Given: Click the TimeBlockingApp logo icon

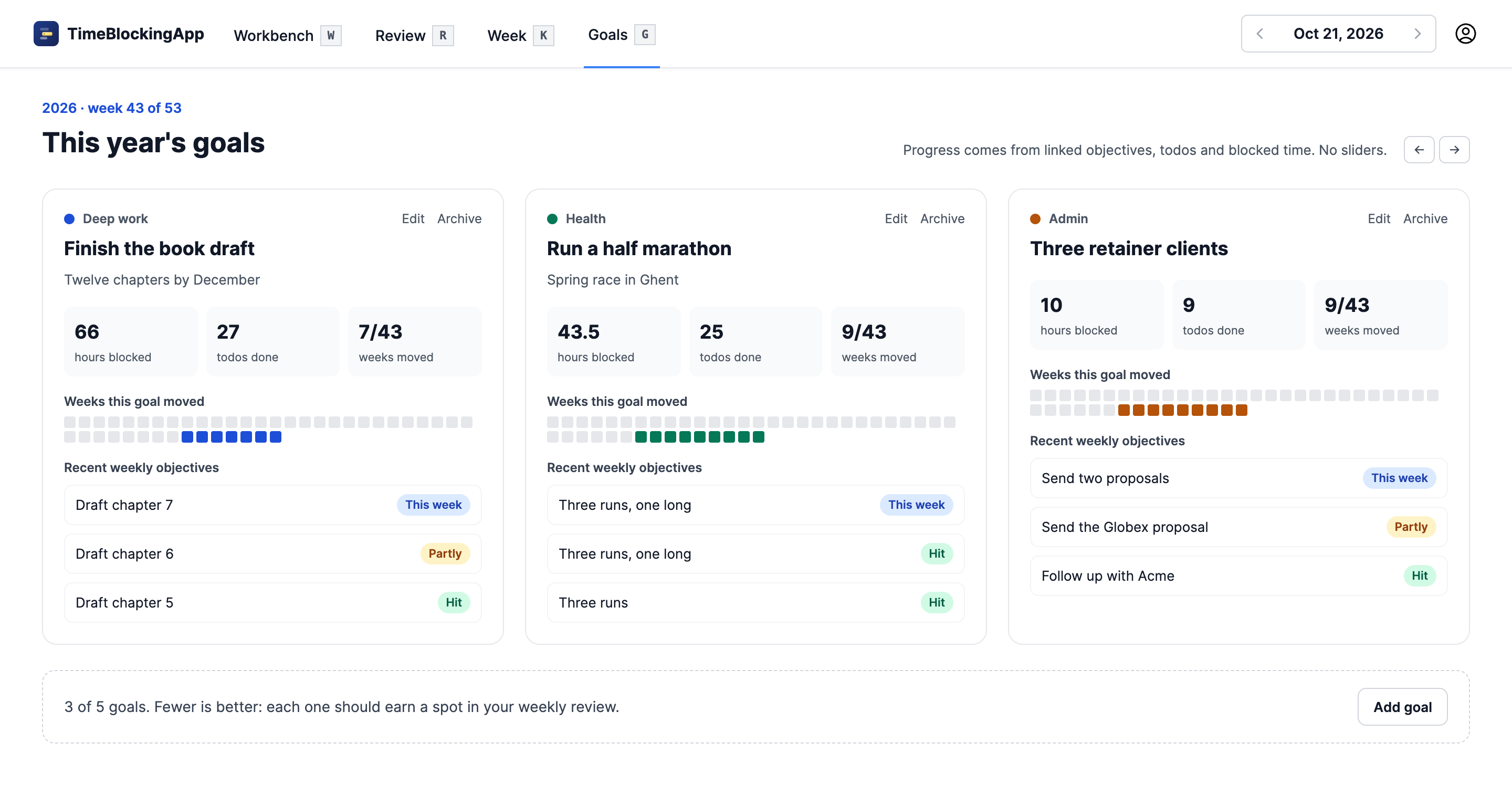Looking at the screenshot, I should tap(46, 34).
